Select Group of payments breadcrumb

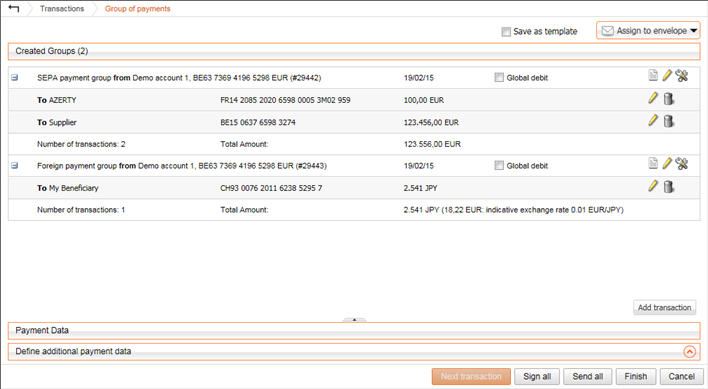[x=138, y=9]
